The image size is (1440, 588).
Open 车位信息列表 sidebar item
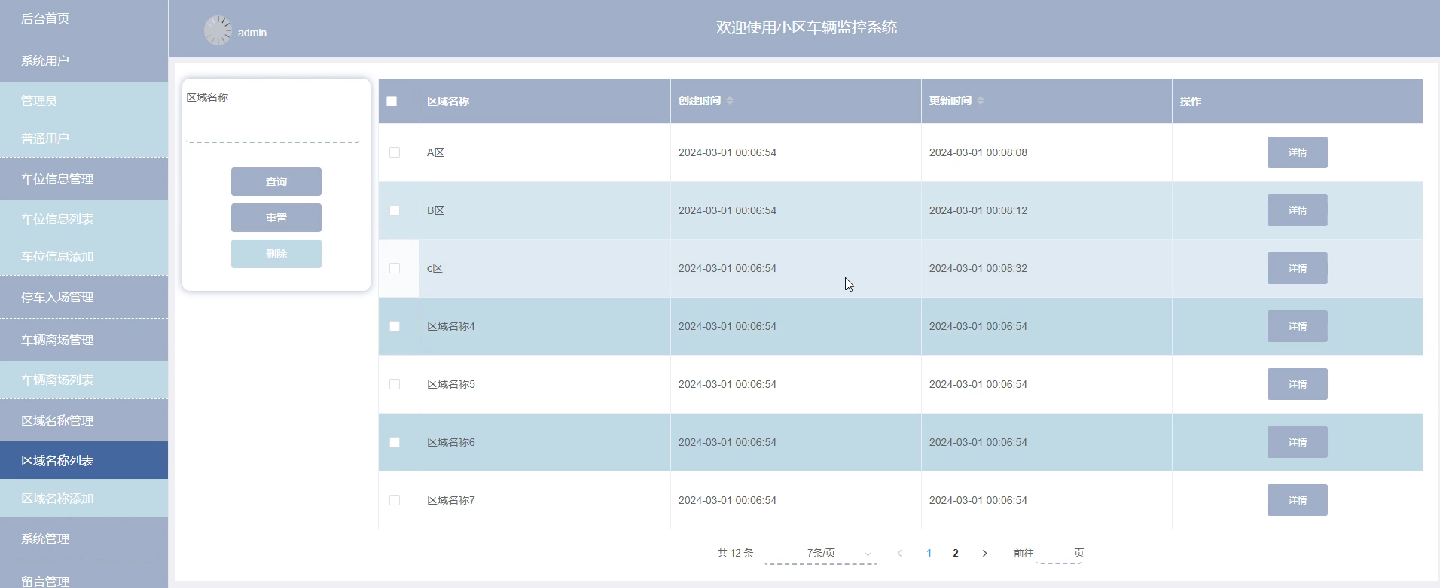[84, 219]
